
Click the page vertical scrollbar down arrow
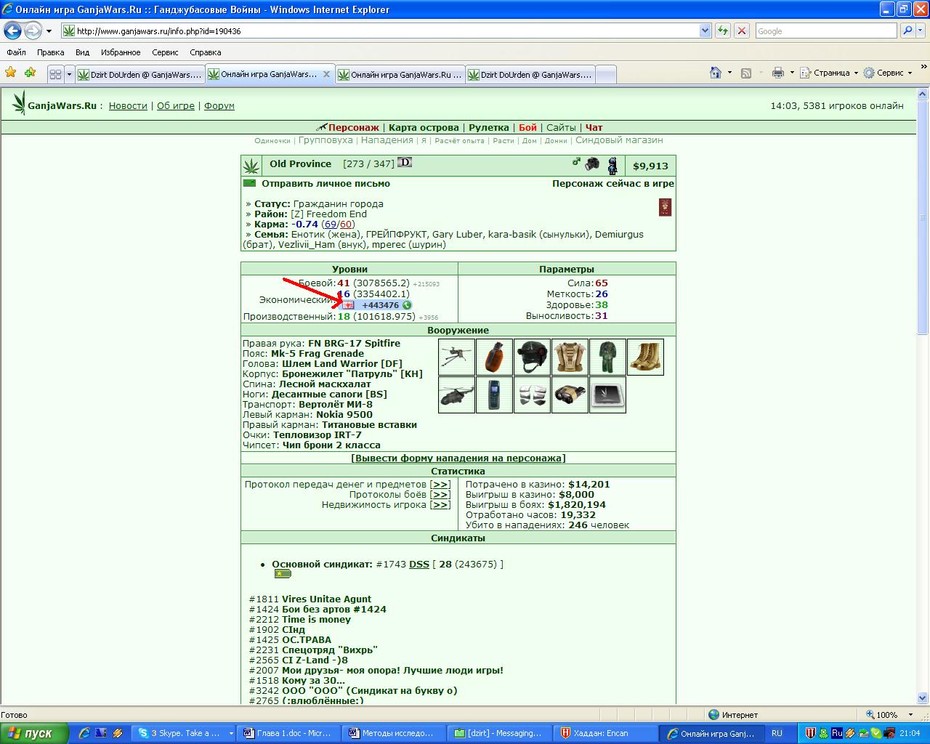click(x=923, y=698)
